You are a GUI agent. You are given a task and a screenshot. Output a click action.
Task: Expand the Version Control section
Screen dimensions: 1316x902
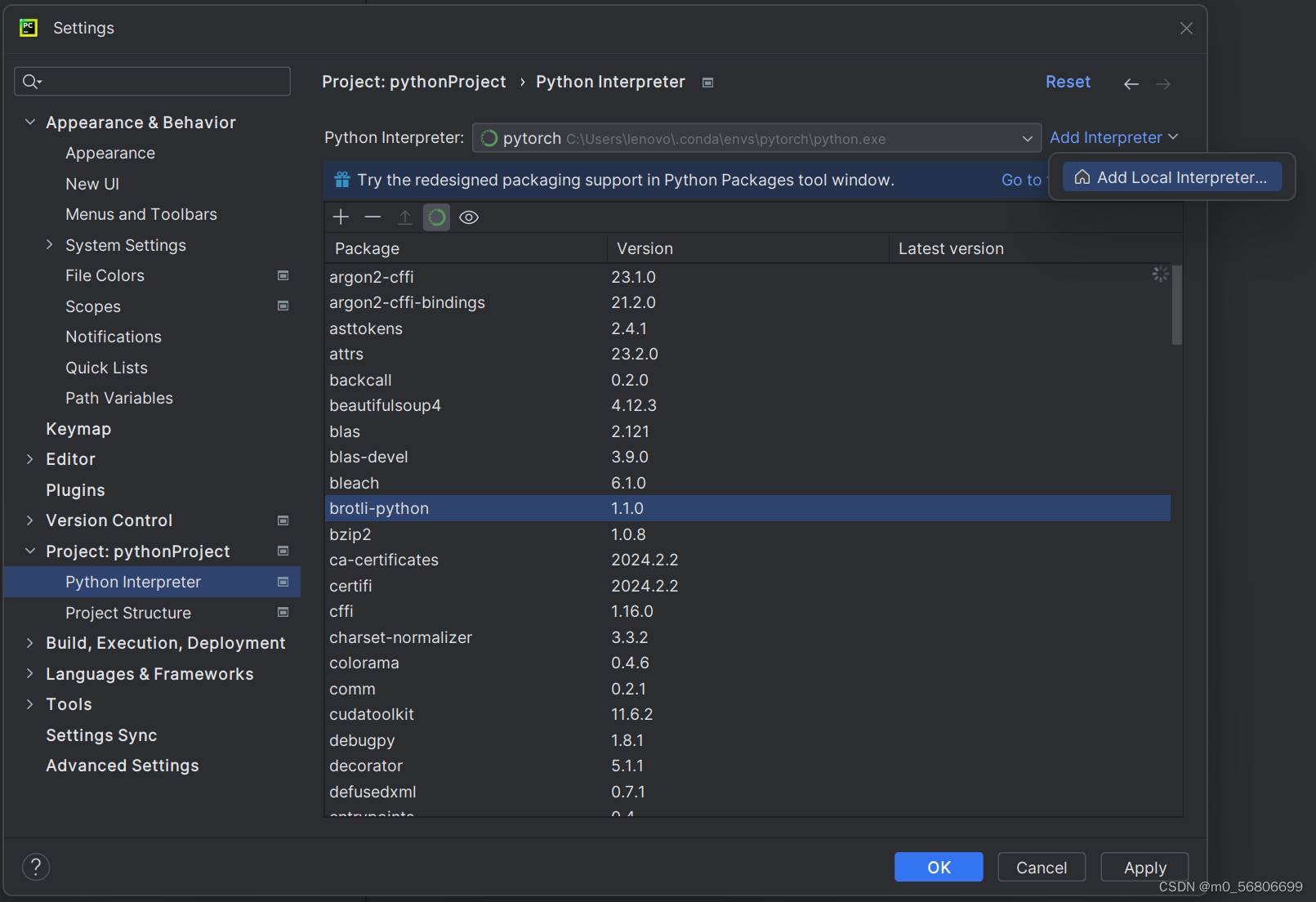30,520
